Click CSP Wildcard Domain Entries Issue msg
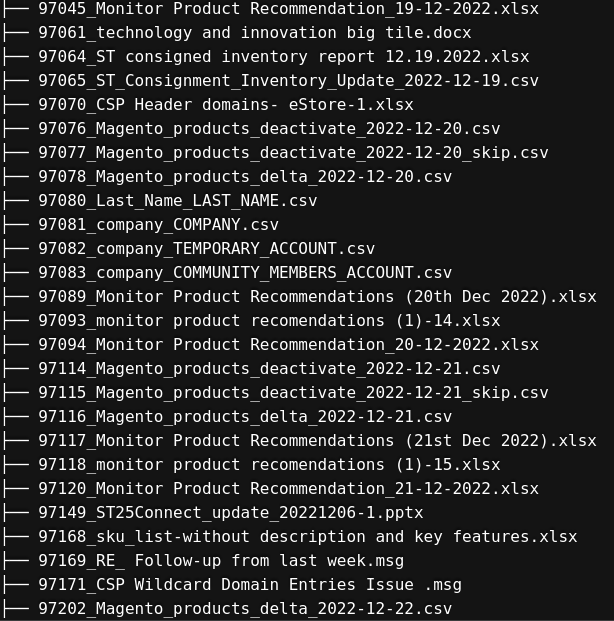The width and height of the screenshot is (614, 621). 249,584
